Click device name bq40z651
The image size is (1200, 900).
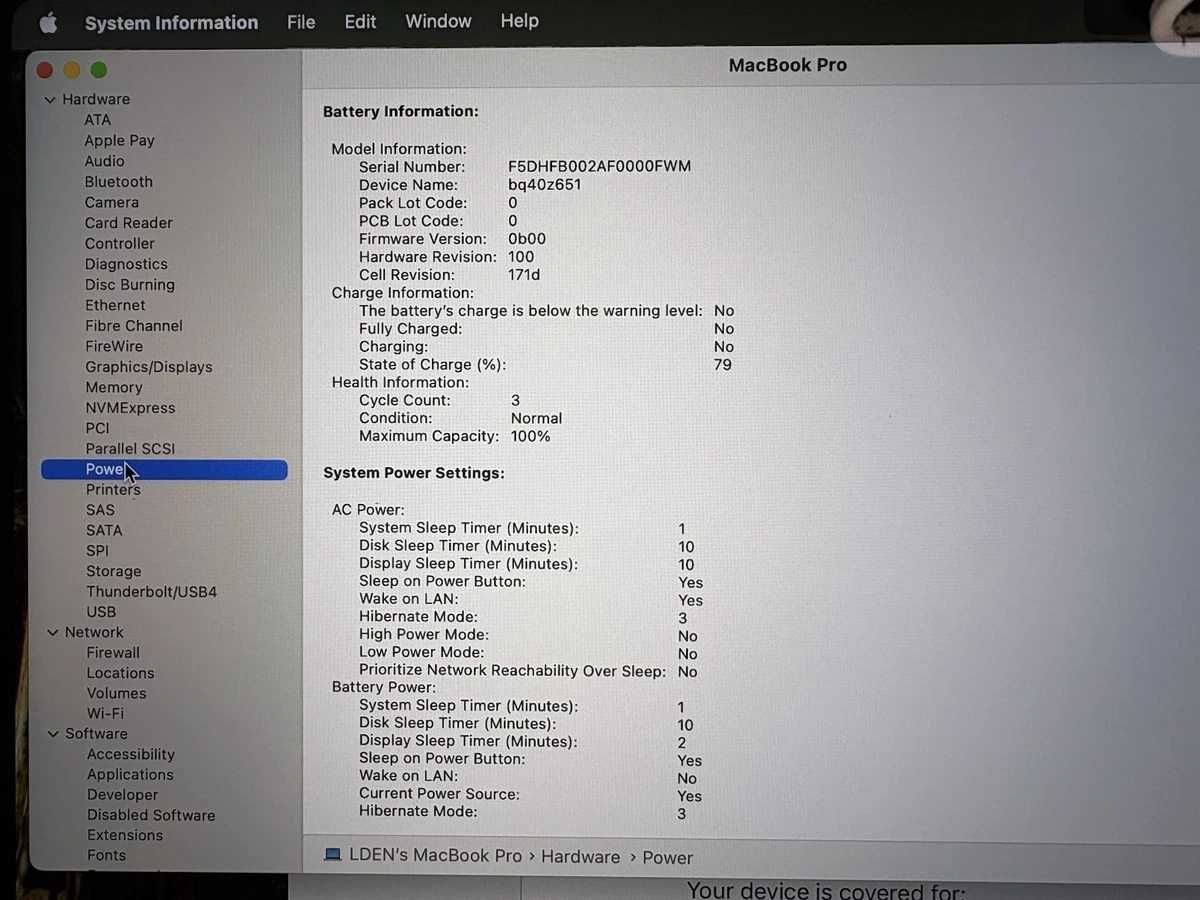(x=544, y=185)
